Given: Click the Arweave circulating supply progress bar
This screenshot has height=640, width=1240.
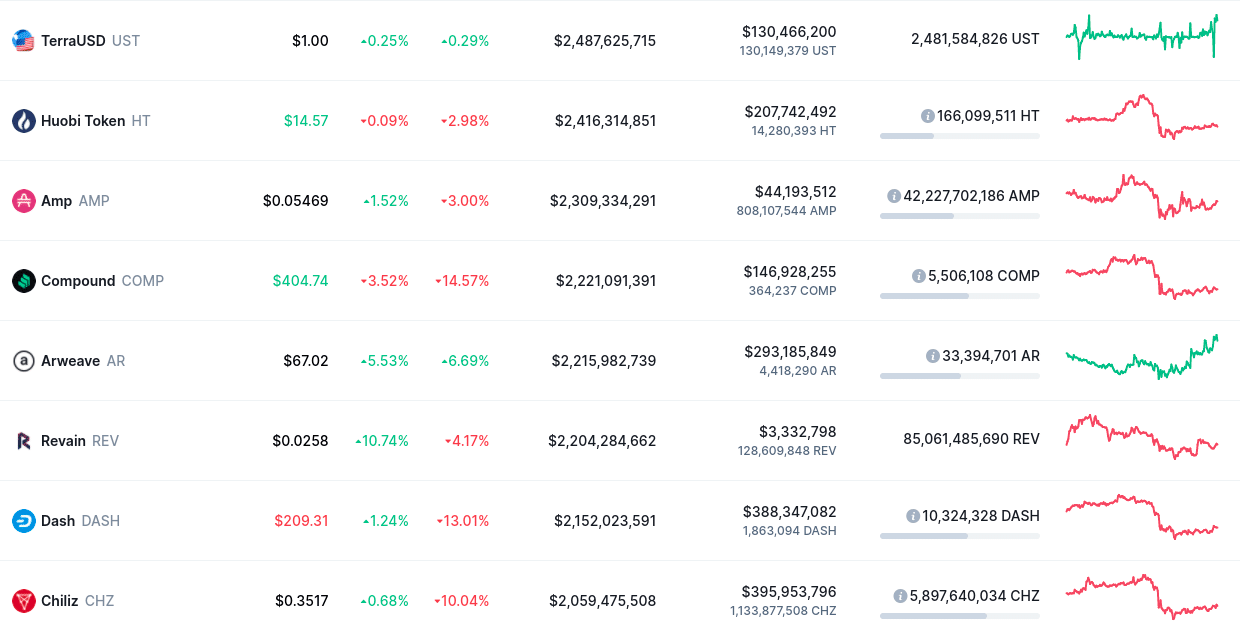Looking at the screenshot, I should (960, 376).
